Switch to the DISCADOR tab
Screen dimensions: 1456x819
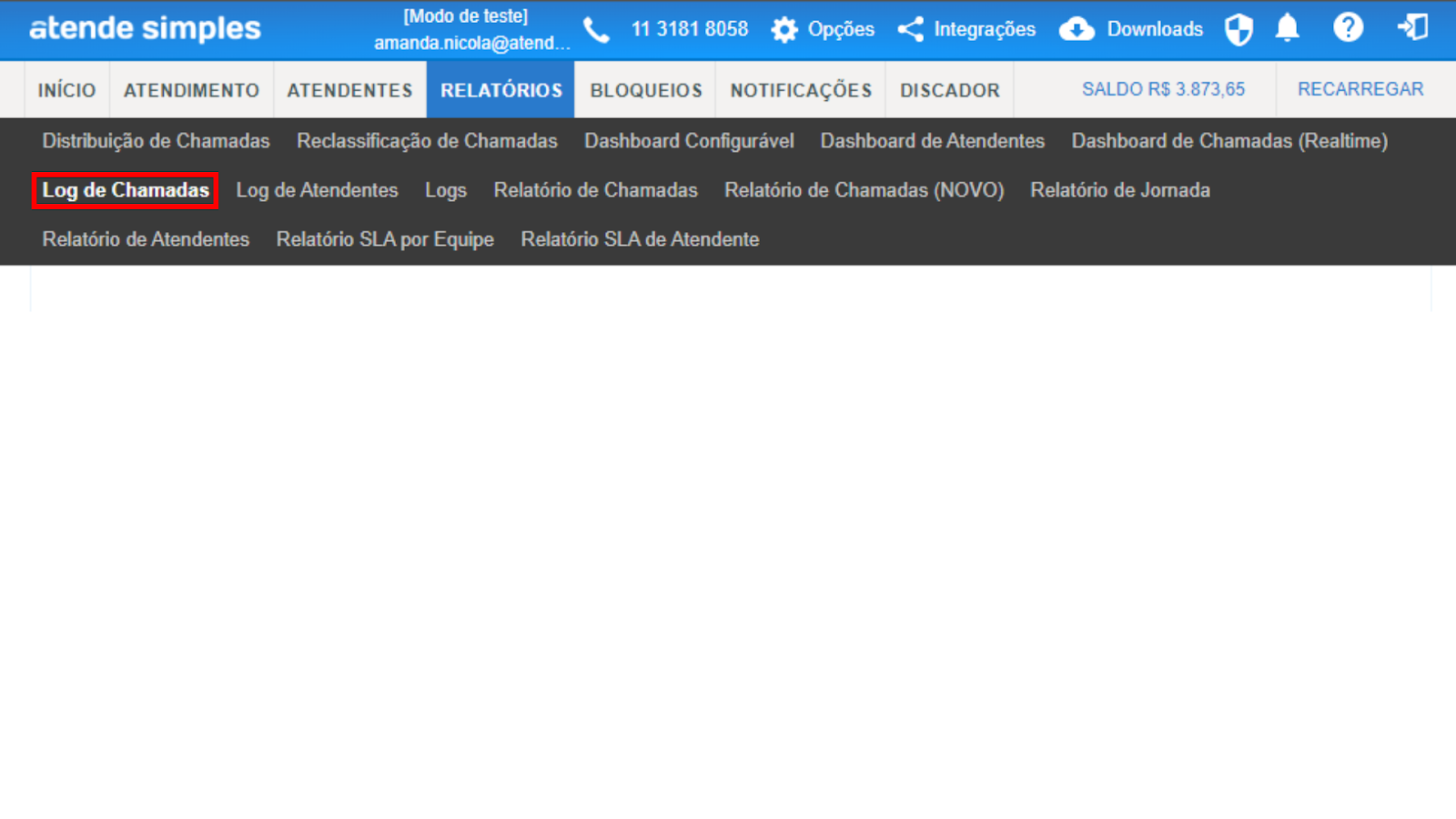(950, 90)
